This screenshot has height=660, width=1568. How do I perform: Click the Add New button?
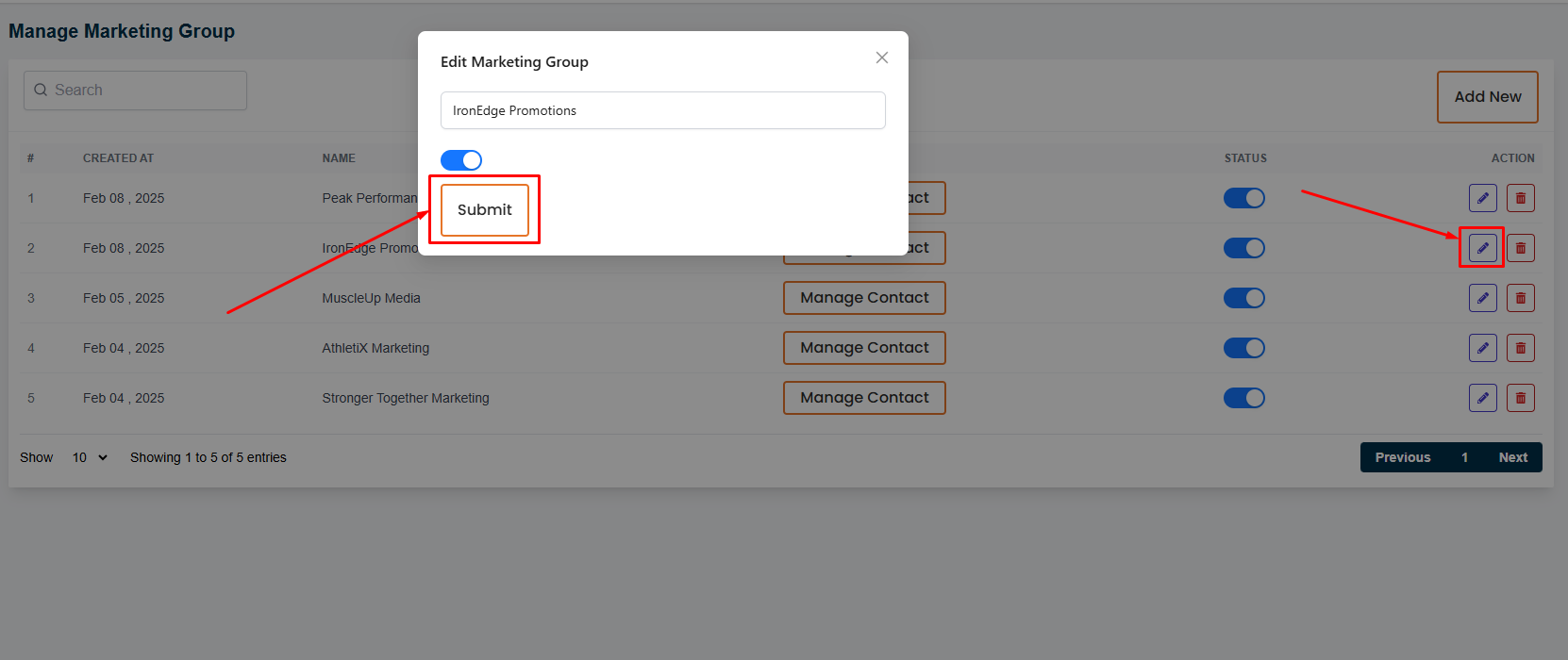pos(1487,97)
